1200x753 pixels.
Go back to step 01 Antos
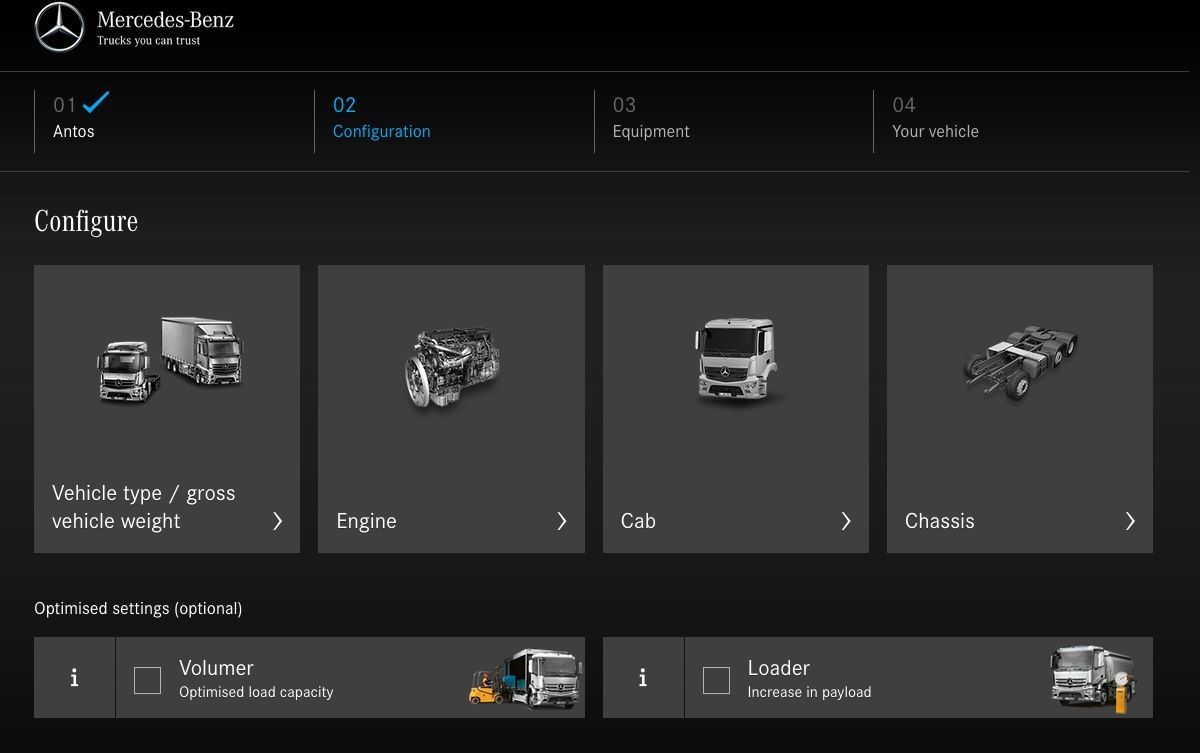click(x=74, y=119)
